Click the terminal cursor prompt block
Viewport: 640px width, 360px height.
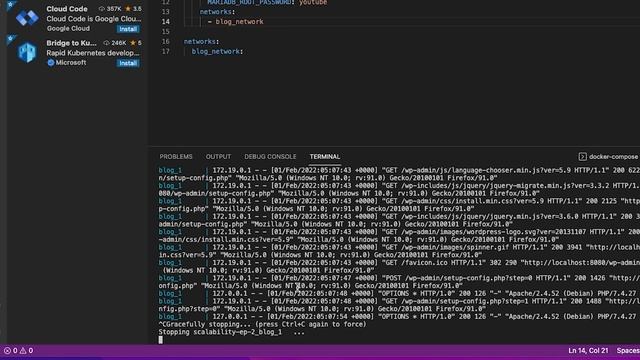[x=160, y=340]
